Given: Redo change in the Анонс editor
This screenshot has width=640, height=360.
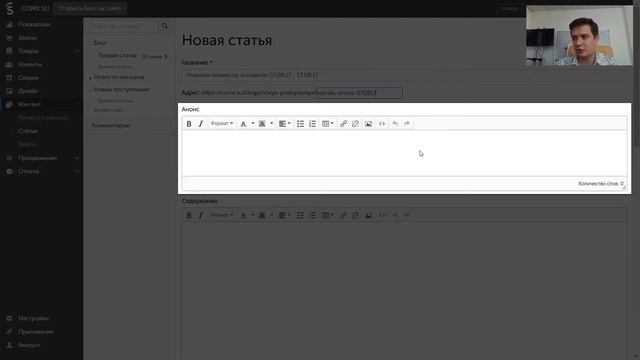Looking at the screenshot, I should 407,124.
